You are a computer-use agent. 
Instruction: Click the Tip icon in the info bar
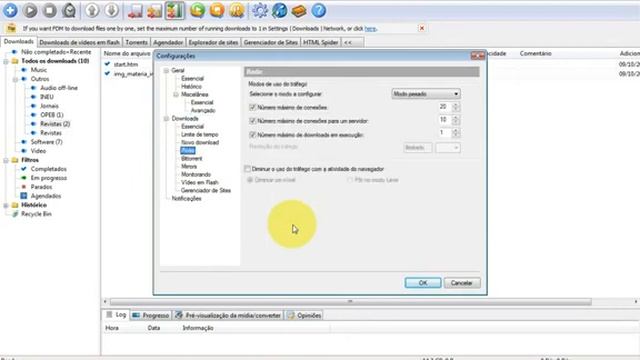tap(11, 28)
